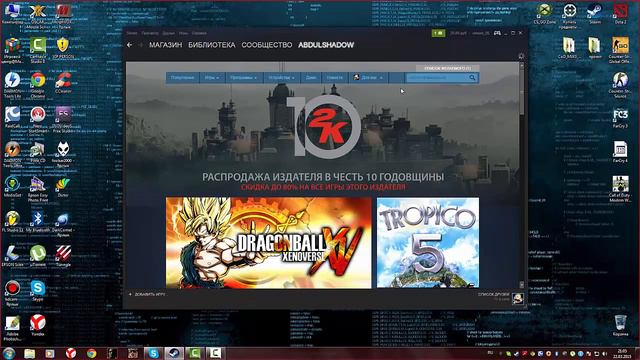Open the Dragon Ball Xenoverse banner
The image size is (640, 360).
point(269,243)
